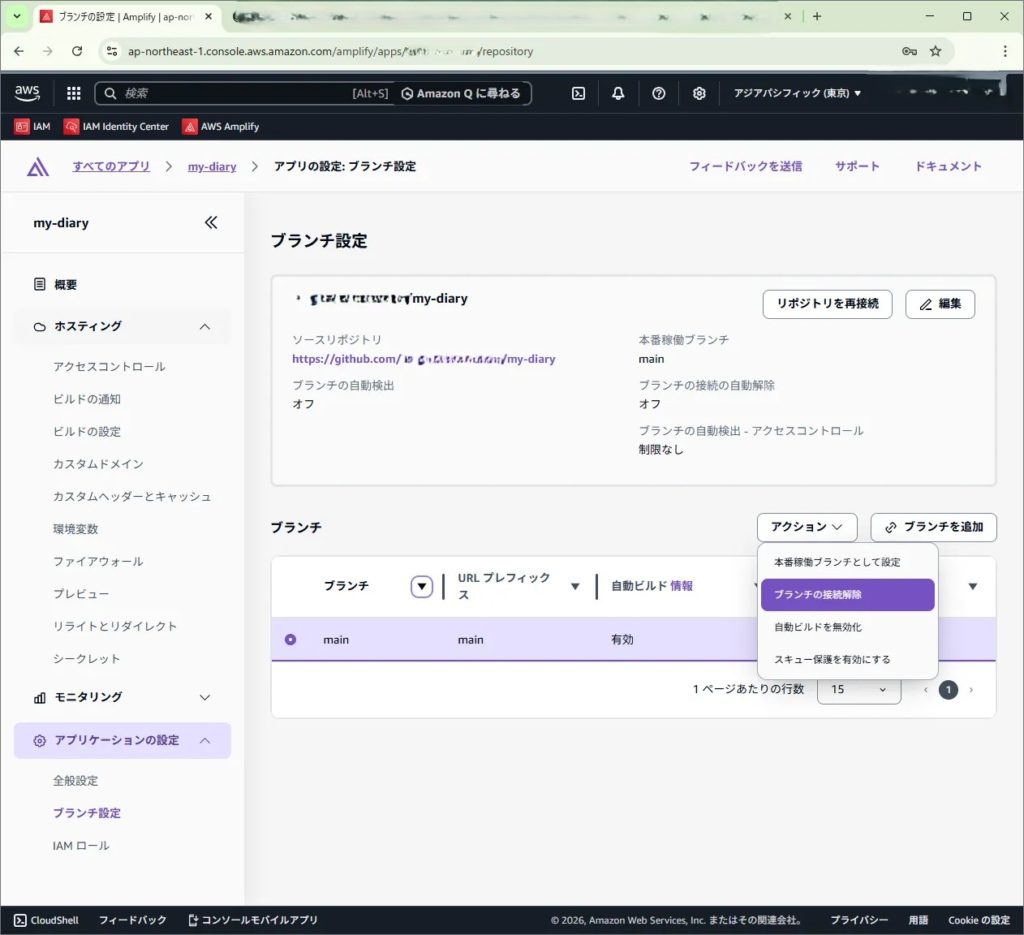Screen dimensions: 1024x935
Task: Open the settings gear in header
Action: (699, 93)
